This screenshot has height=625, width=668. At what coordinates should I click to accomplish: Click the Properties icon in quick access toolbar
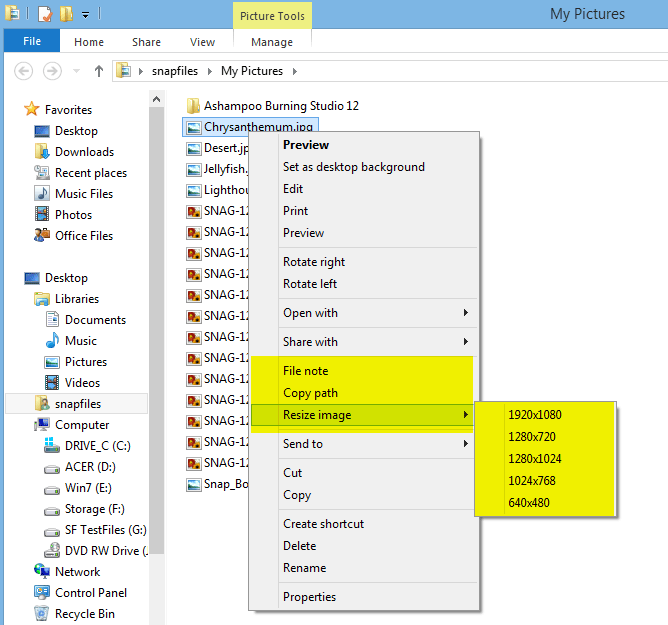tap(45, 14)
